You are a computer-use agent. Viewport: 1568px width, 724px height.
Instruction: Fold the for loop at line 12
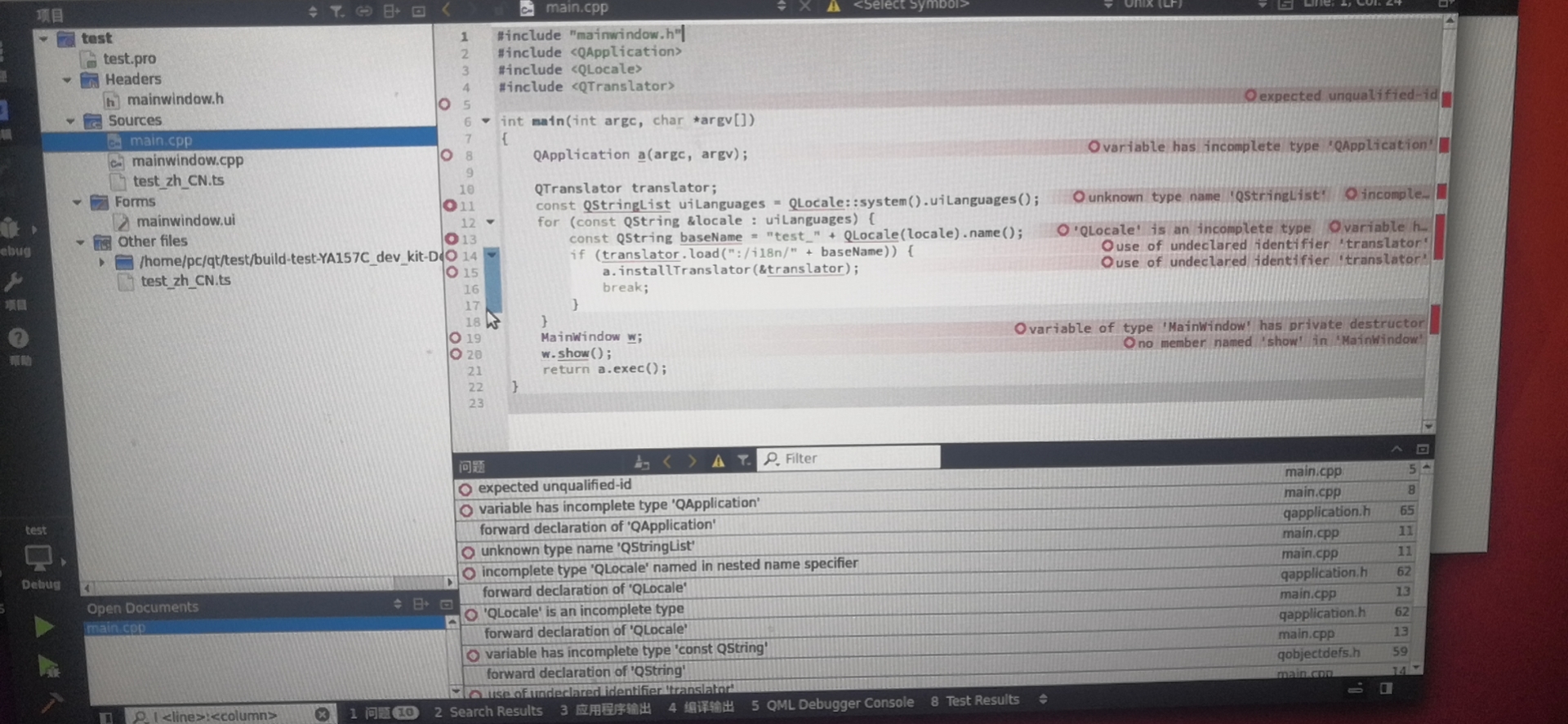490,221
